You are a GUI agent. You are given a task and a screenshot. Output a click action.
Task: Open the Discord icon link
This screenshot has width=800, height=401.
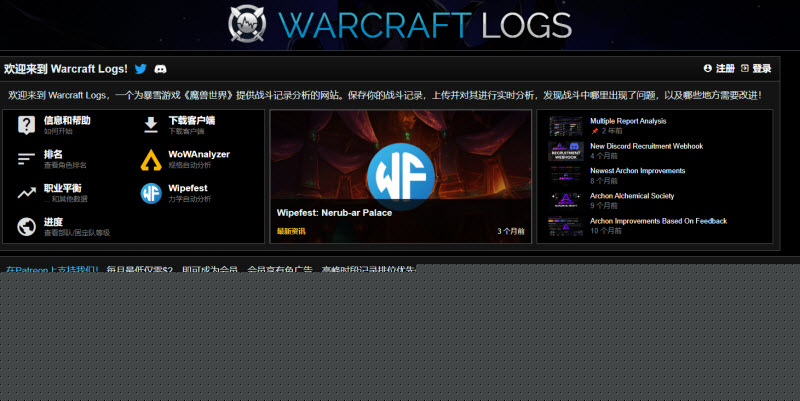click(x=160, y=69)
